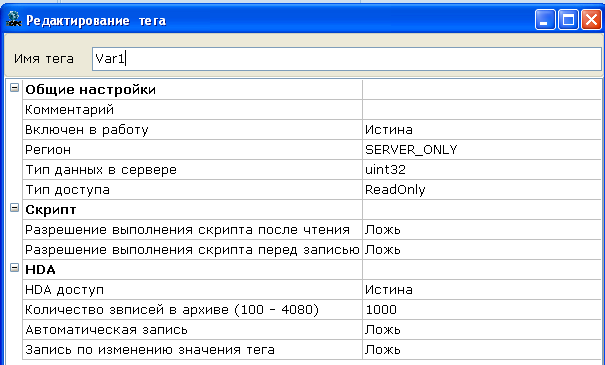Minimize the Редактирование тега window
This screenshot has width=605, height=365.
coord(544,20)
